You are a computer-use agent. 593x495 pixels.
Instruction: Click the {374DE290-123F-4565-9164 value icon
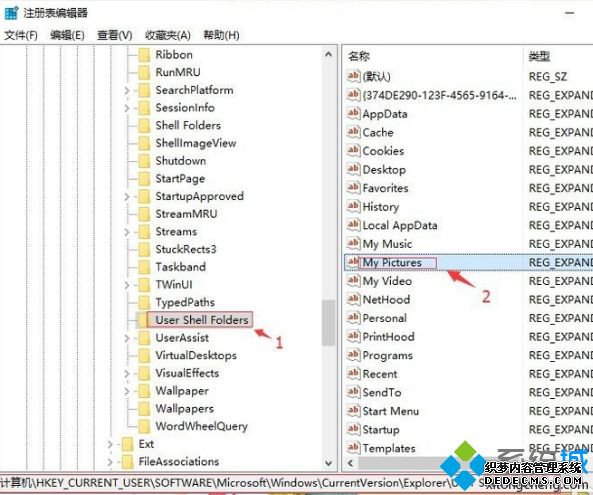(353, 95)
